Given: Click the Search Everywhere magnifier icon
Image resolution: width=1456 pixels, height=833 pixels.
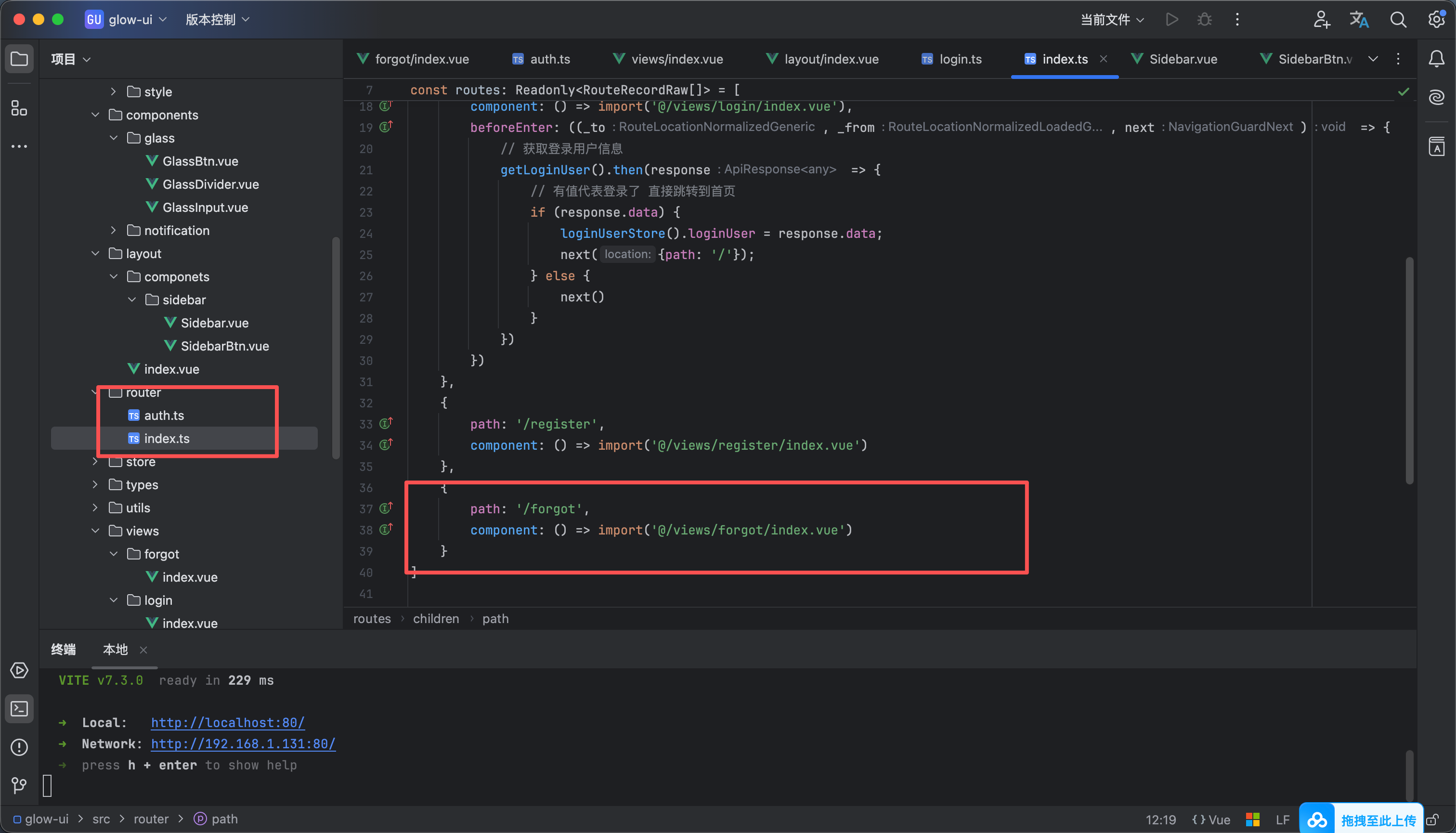Looking at the screenshot, I should 1398,19.
